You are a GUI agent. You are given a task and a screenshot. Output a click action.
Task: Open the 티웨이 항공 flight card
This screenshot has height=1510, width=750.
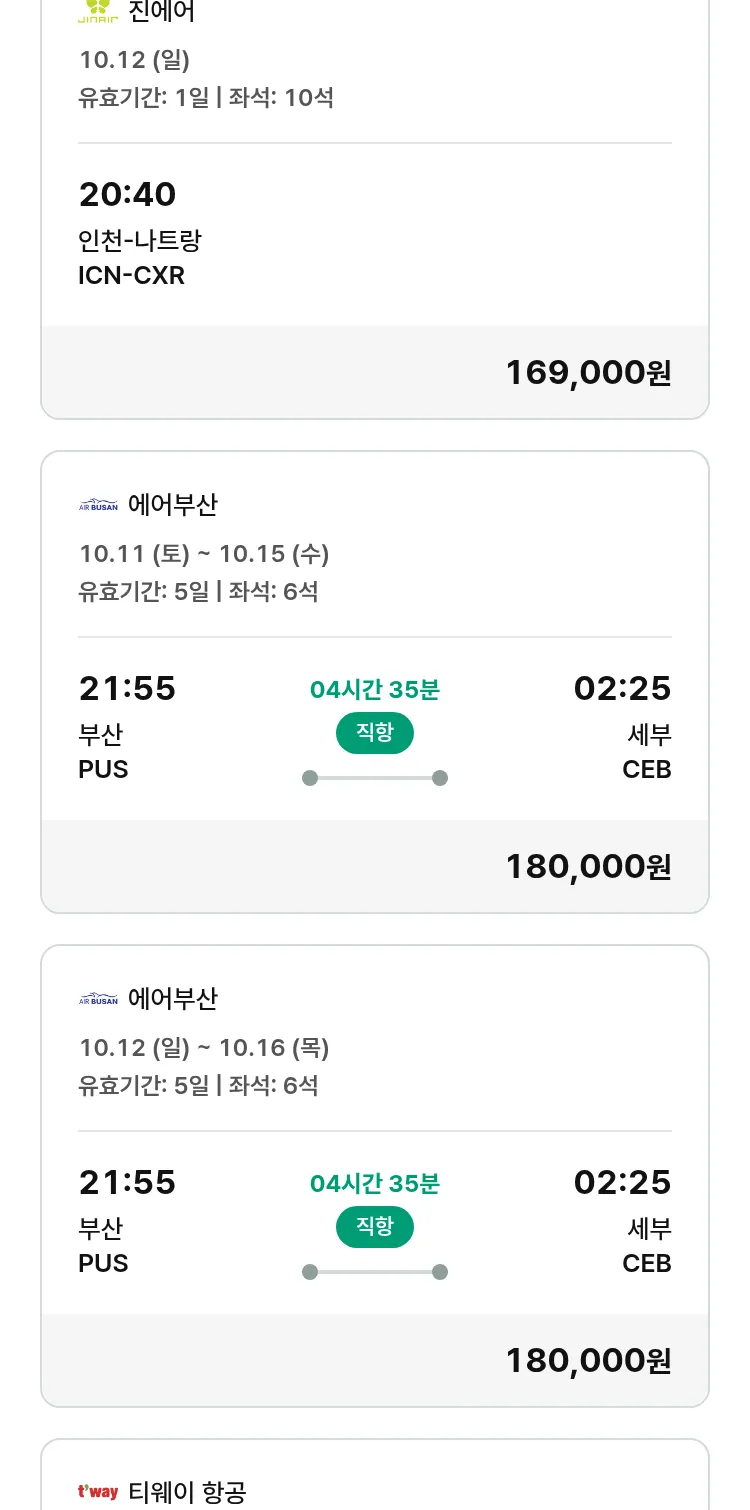(375, 1480)
